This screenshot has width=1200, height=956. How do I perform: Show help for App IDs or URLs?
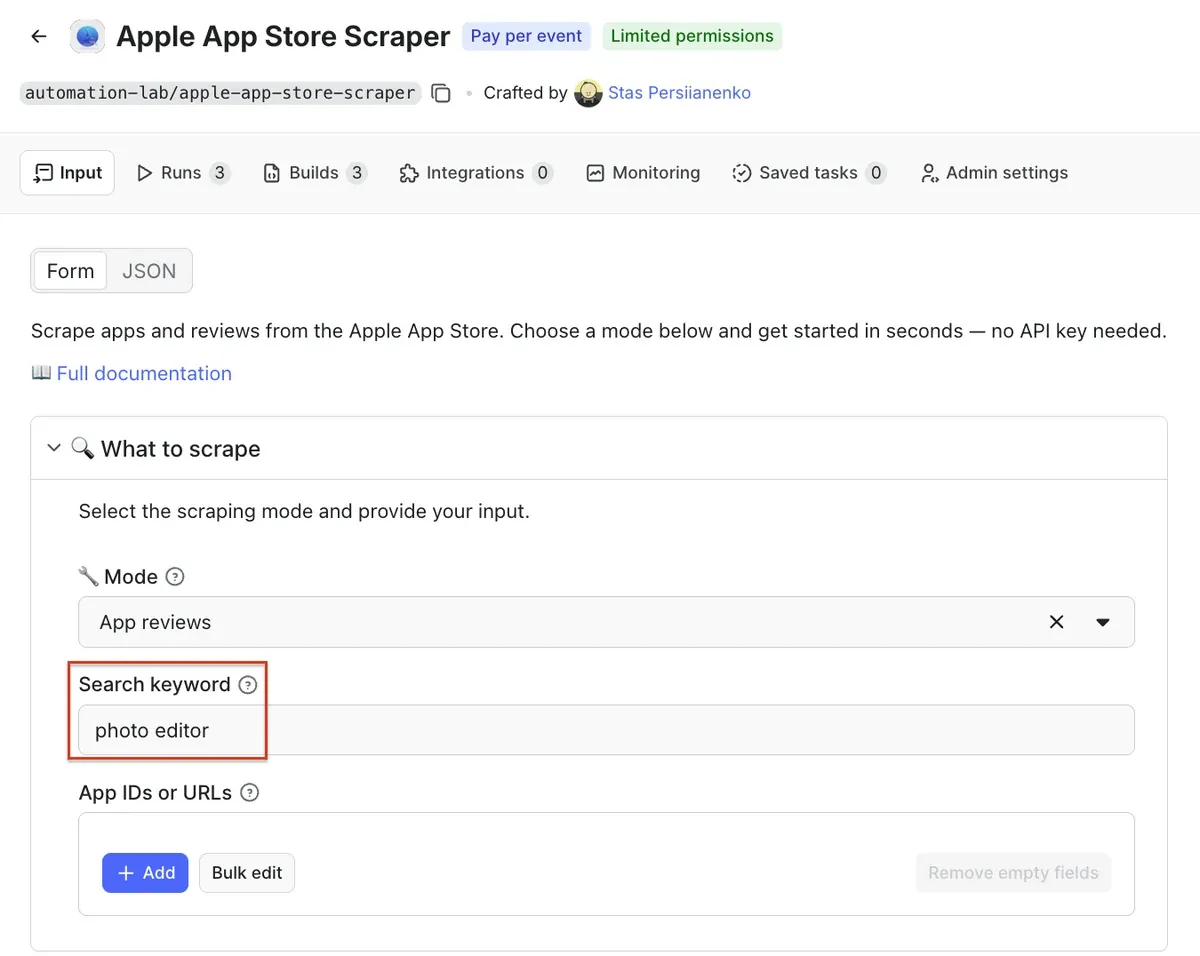coord(250,793)
